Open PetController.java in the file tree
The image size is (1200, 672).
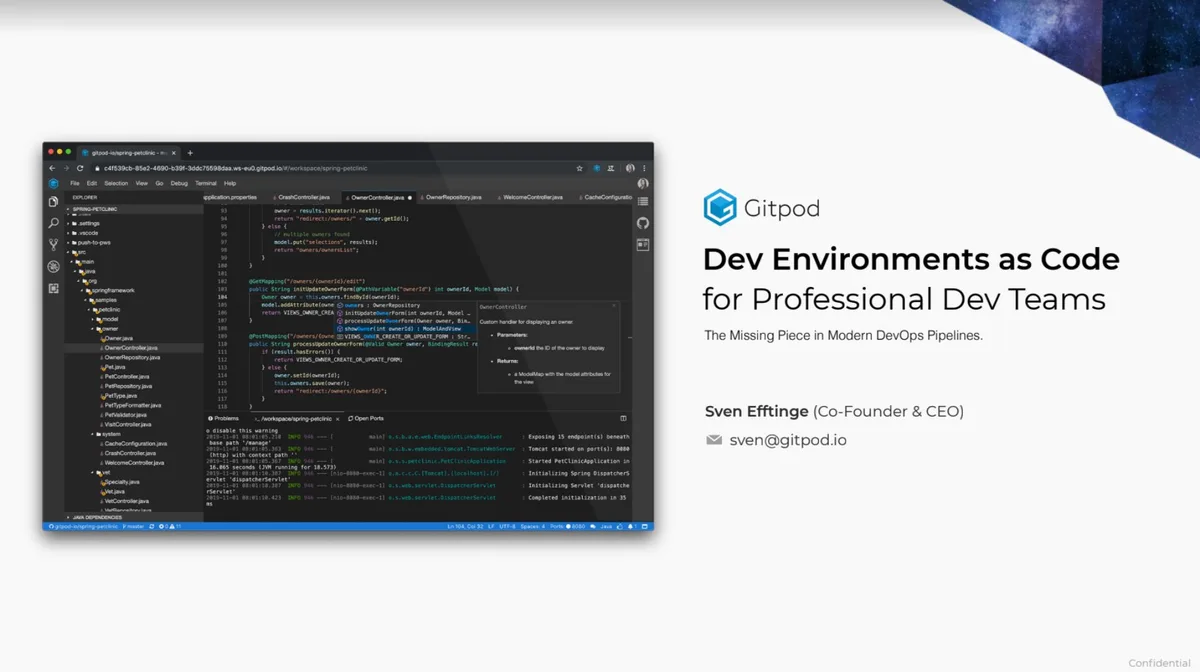[127, 376]
